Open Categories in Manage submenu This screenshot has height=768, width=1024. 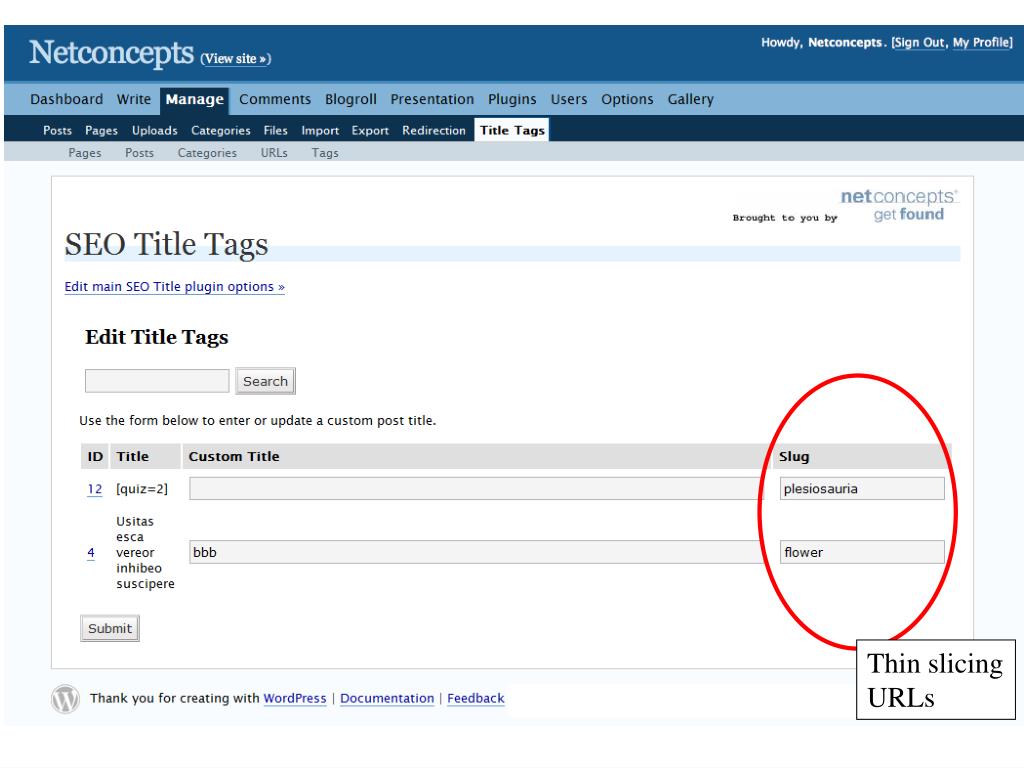coord(221,131)
